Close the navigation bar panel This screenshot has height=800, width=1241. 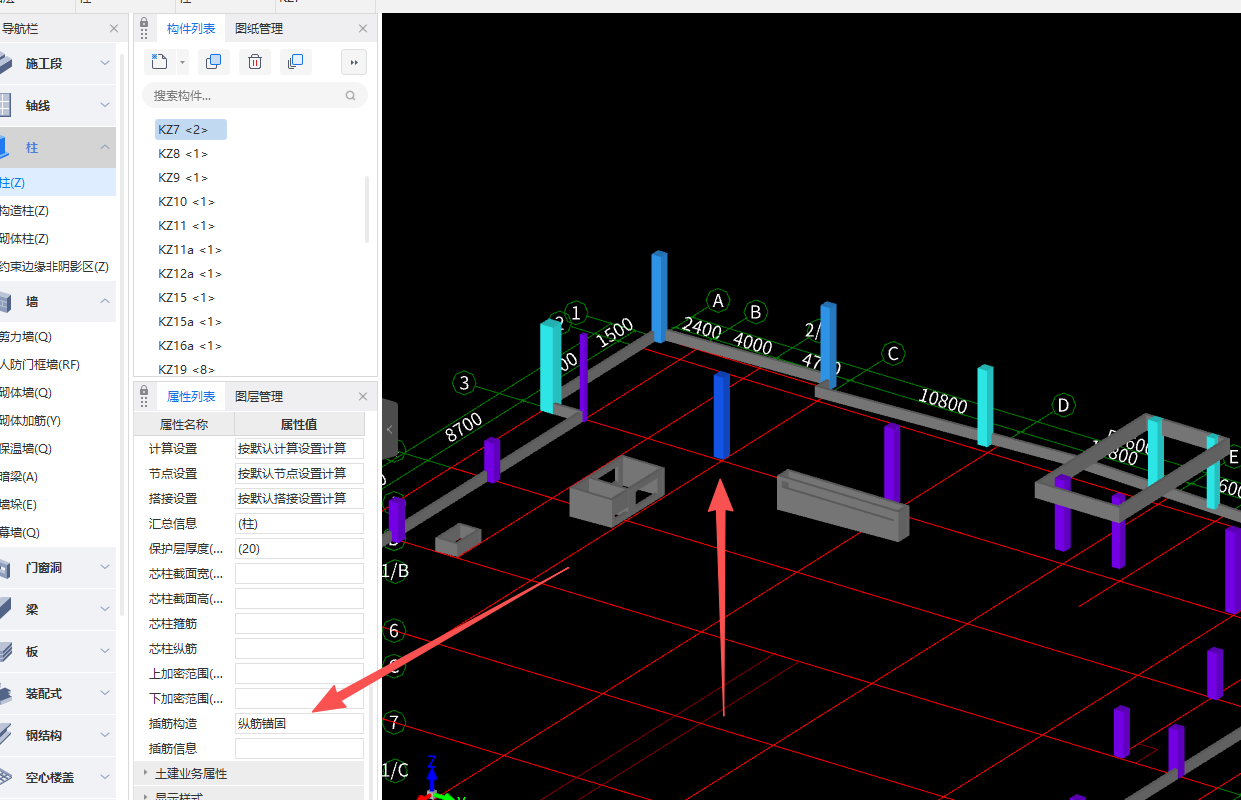click(x=114, y=29)
